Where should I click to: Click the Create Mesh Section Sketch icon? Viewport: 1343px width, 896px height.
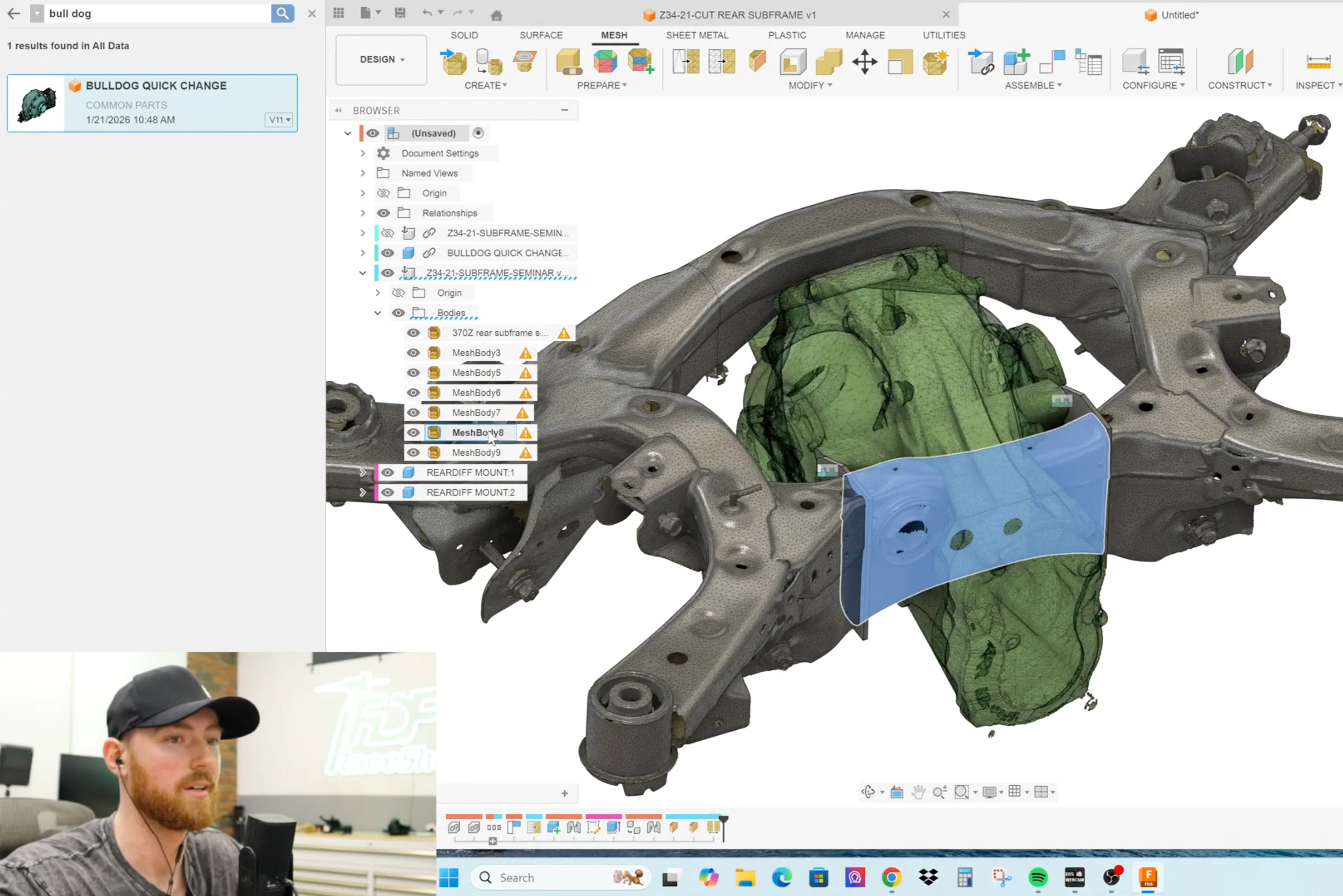(x=525, y=61)
